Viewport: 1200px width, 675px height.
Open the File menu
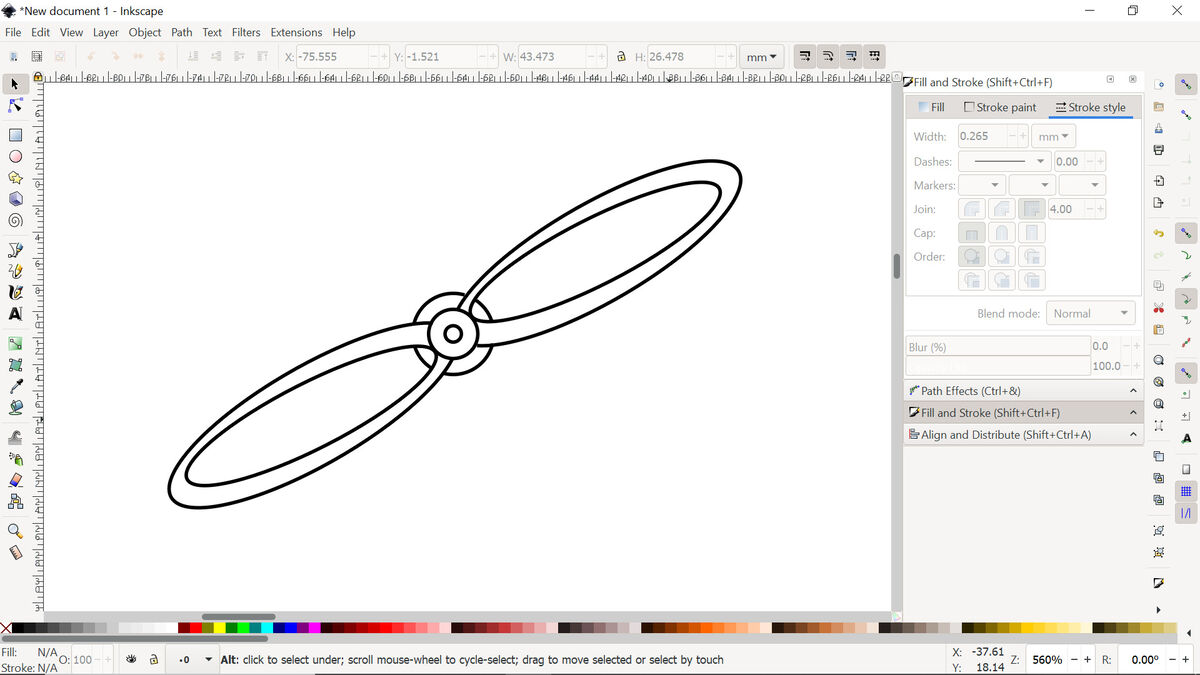[13, 32]
